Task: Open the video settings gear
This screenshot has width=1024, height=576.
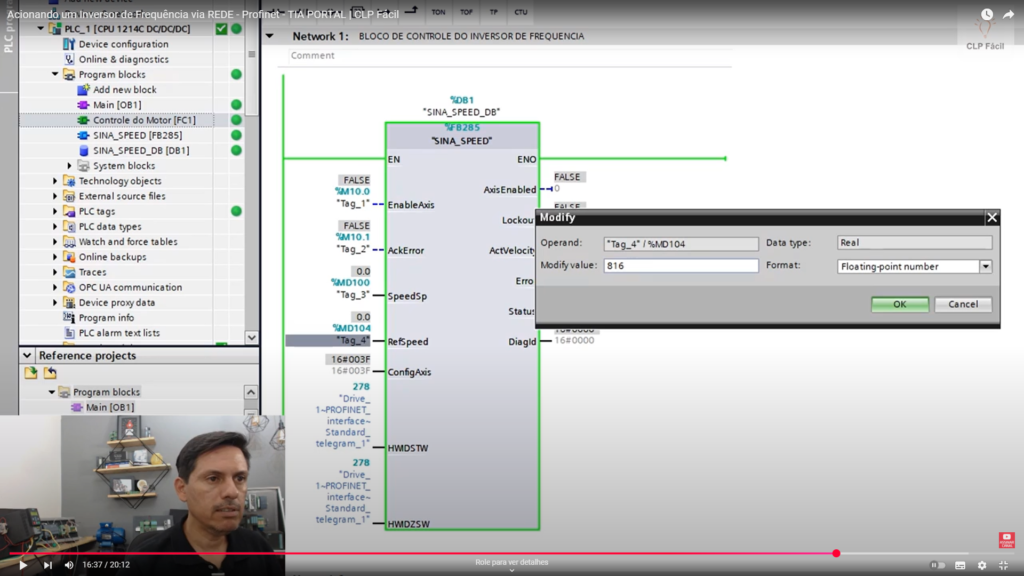Action: pos(982,566)
